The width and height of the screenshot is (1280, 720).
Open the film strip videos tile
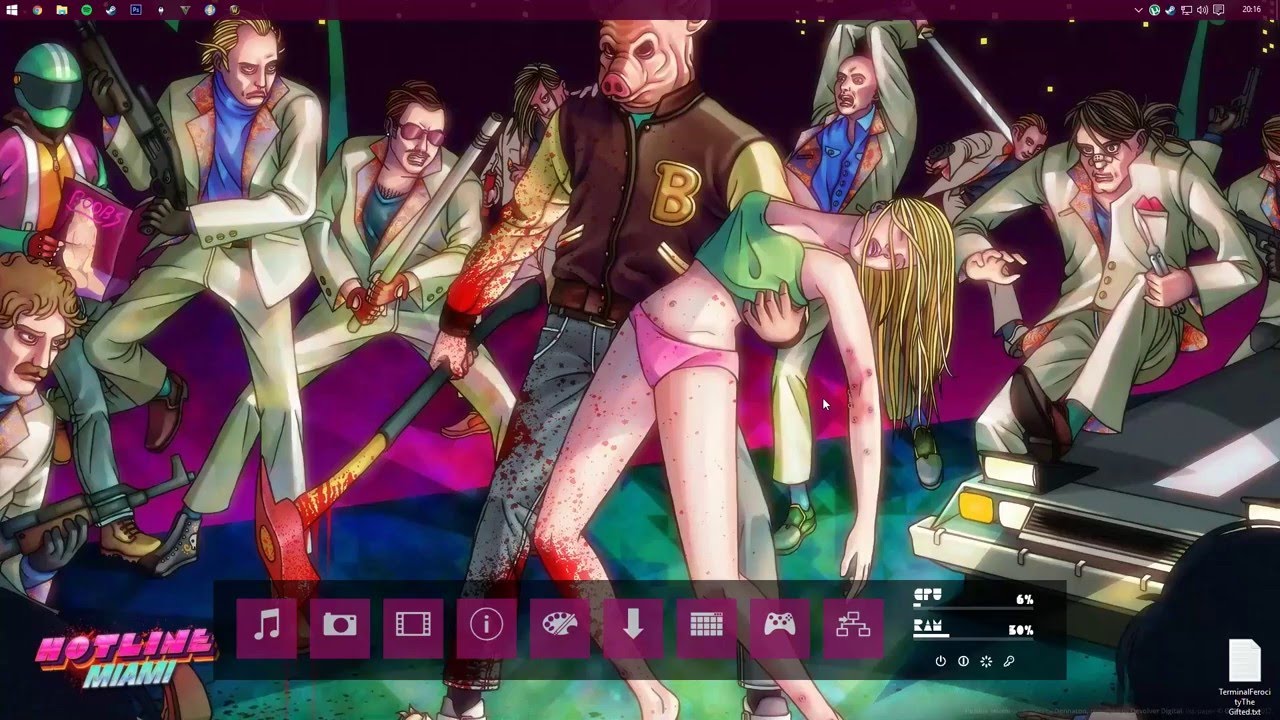[x=413, y=629]
